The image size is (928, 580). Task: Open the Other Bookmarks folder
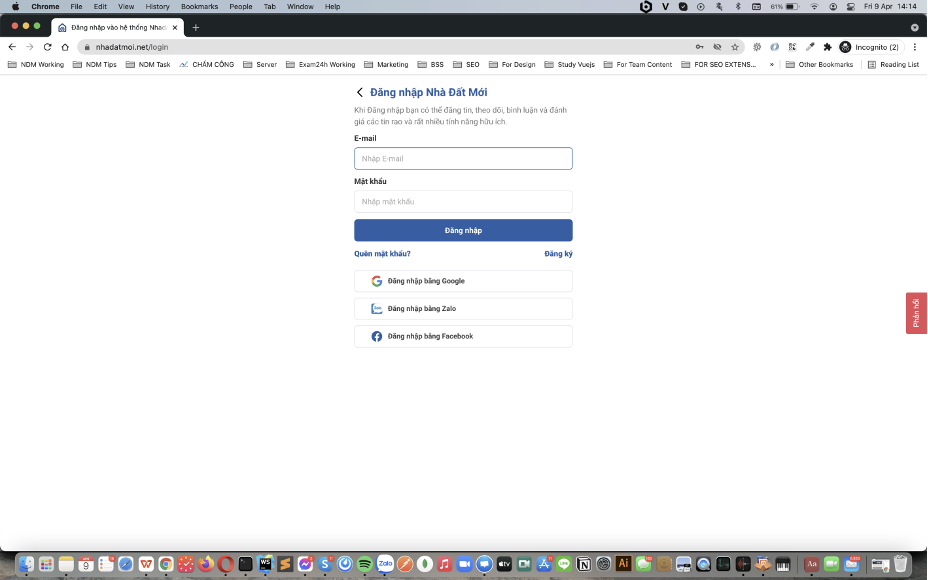point(819,65)
